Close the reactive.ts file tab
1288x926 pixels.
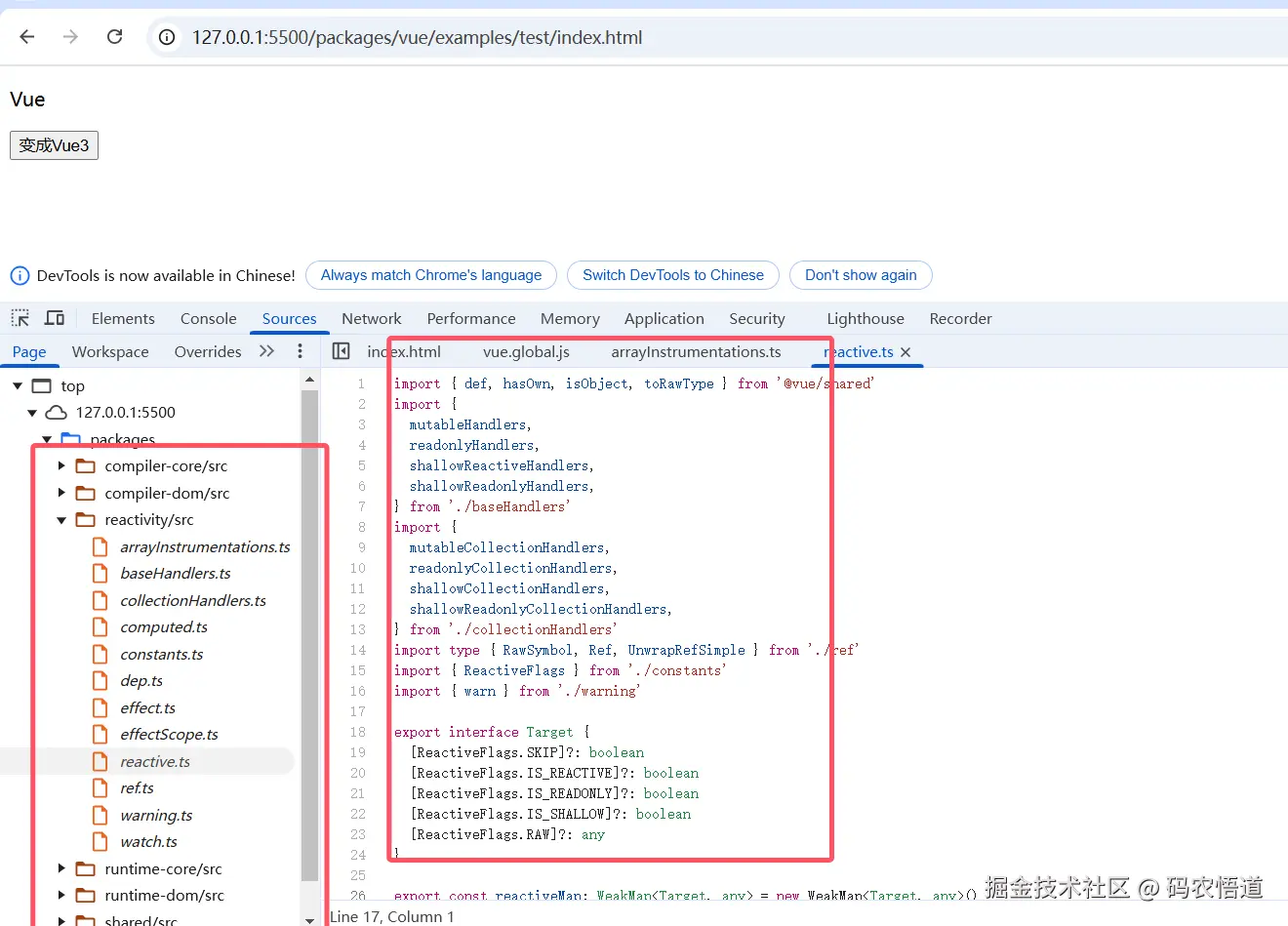(x=906, y=352)
